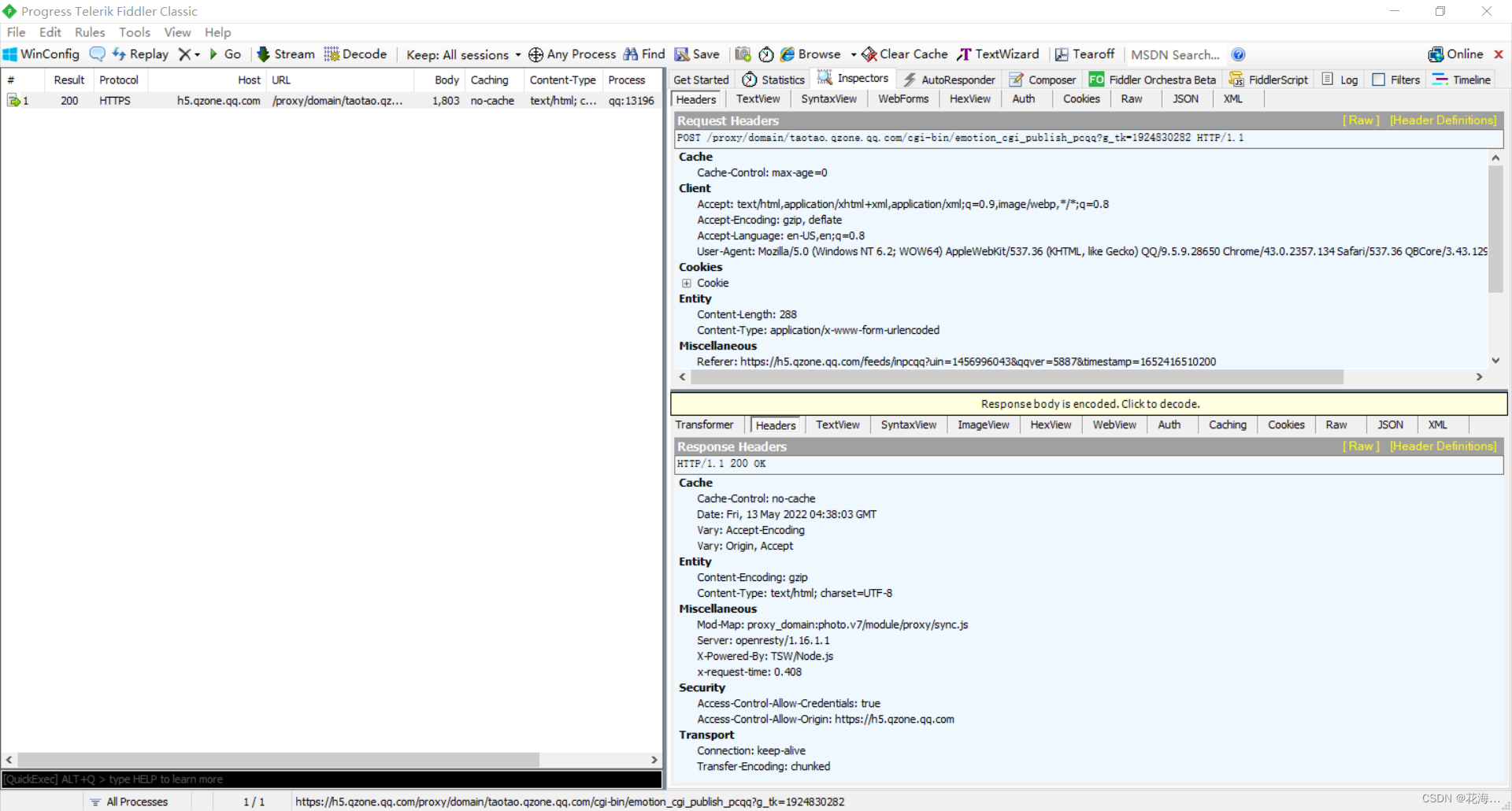This screenshot has width=1512, height=811.
Task: Click the yellow bar to decode response body
Action: 1089,404
